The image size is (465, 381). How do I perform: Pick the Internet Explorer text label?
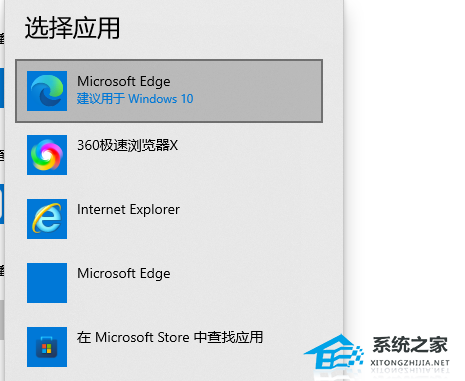coord(128,210)
